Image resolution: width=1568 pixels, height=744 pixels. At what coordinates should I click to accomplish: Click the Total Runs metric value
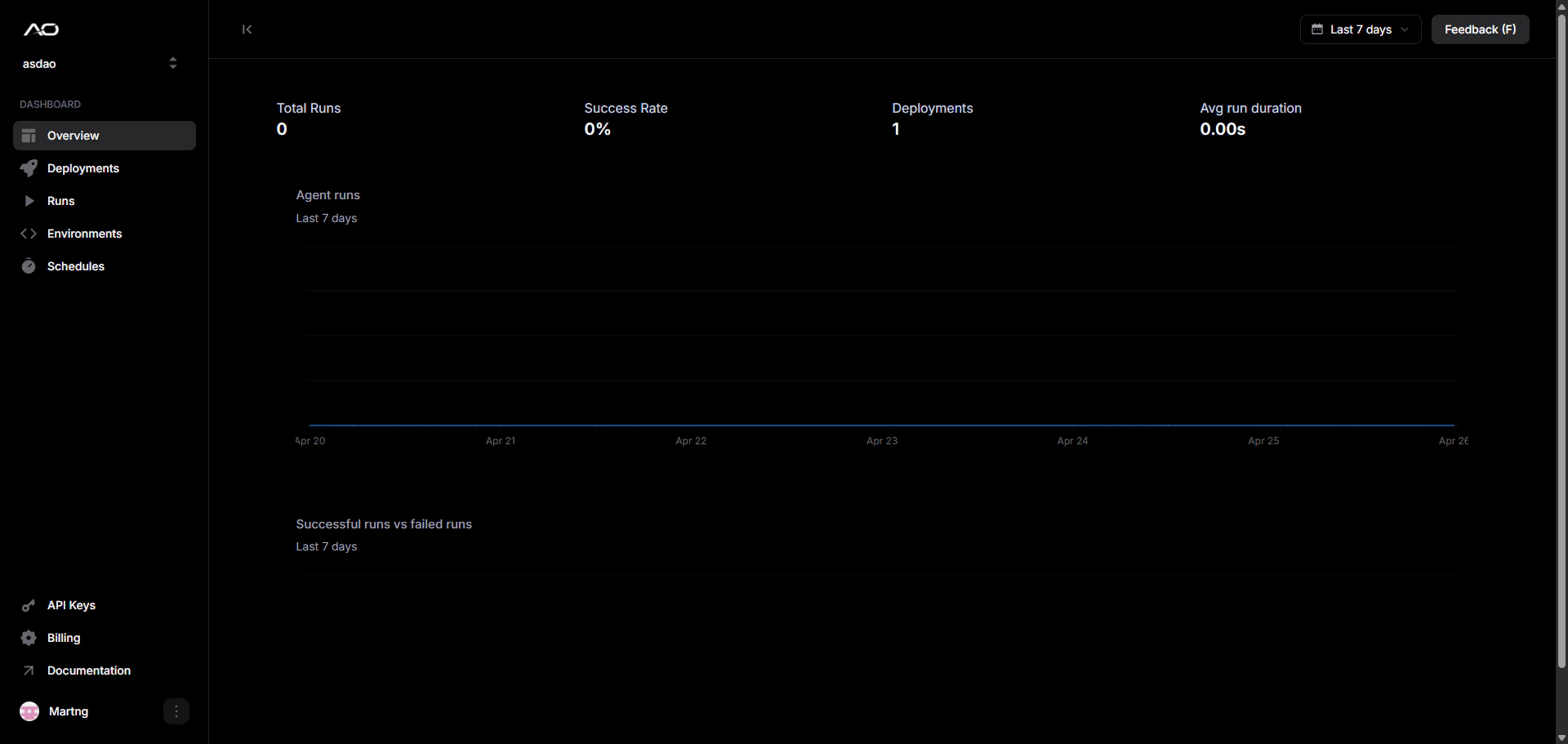click(282, 129)
